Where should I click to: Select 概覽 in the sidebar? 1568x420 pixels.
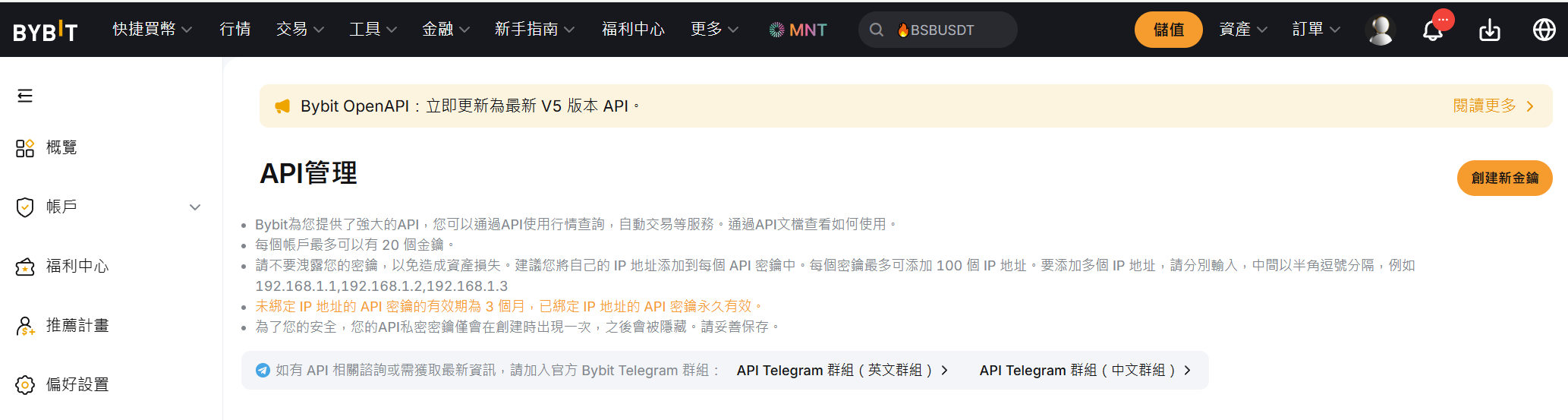click(x=61, y=147)
